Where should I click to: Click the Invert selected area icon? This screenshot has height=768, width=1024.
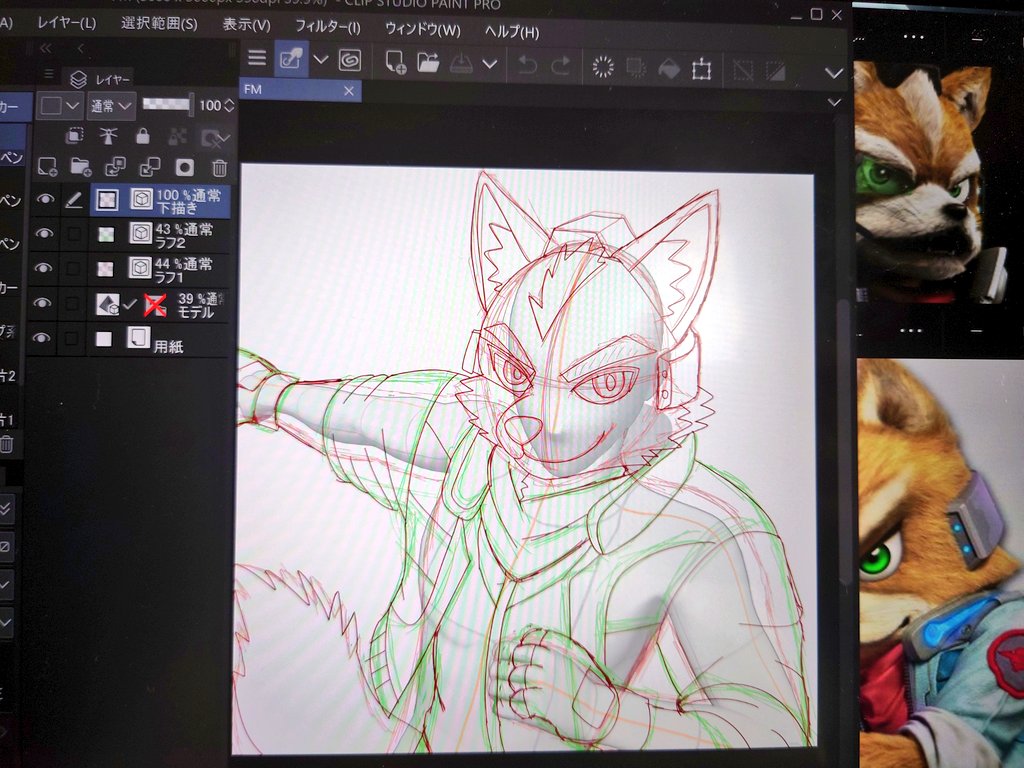(x=775, y=70)
